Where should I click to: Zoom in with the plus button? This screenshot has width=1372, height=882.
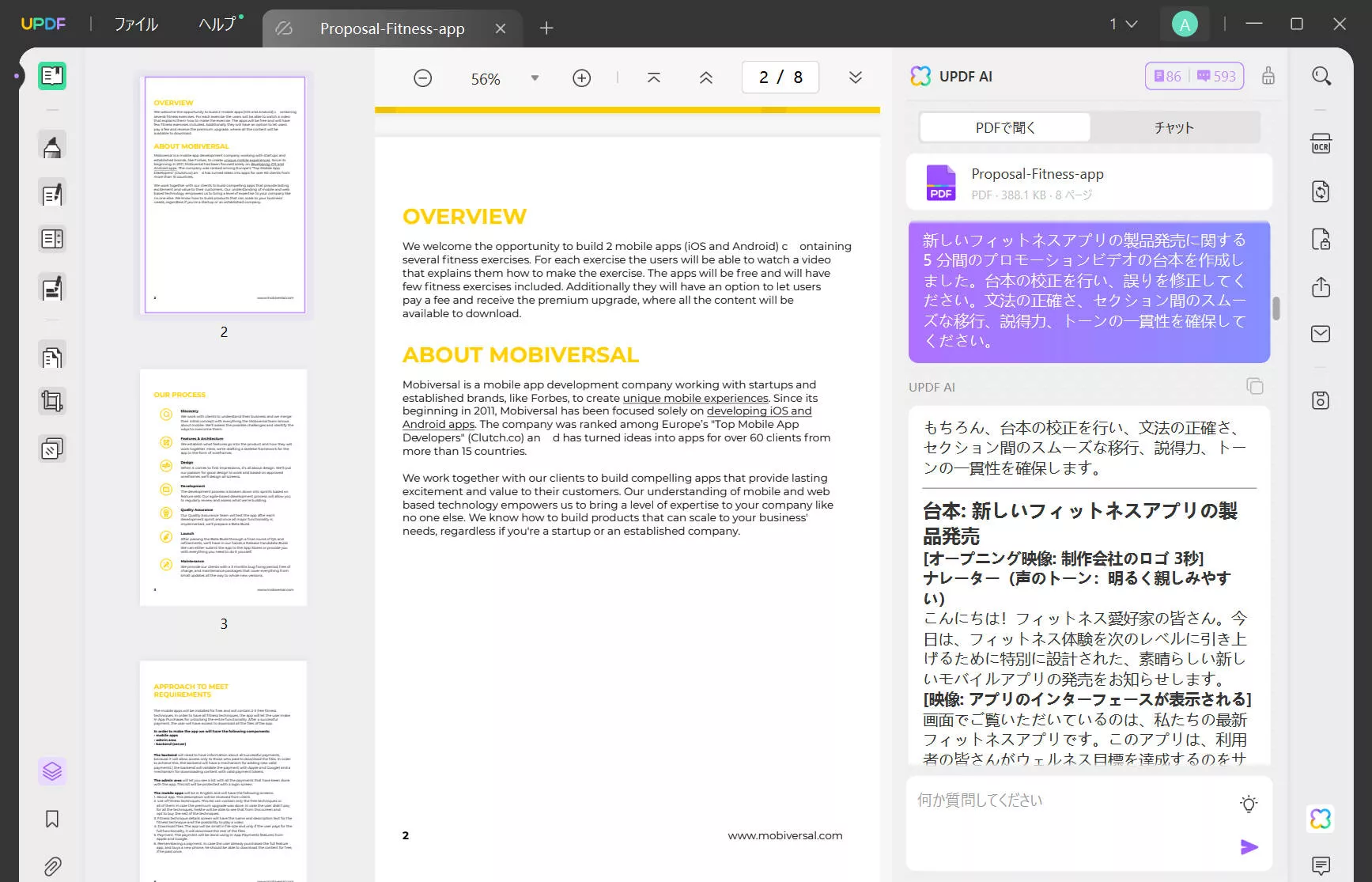coord(582,78)
